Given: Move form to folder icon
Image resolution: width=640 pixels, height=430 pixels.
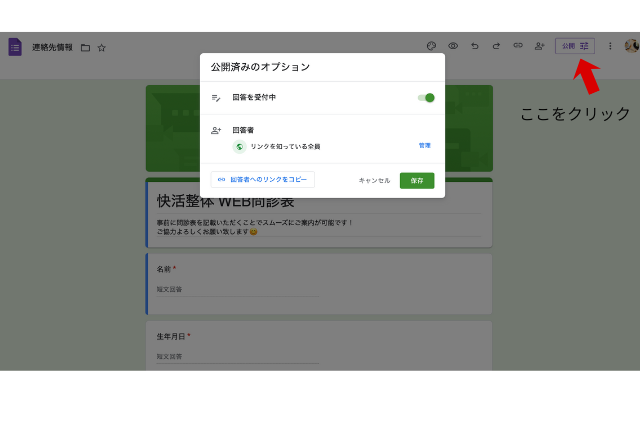Looking at the screenshot, I should click(x=85, y=48).
